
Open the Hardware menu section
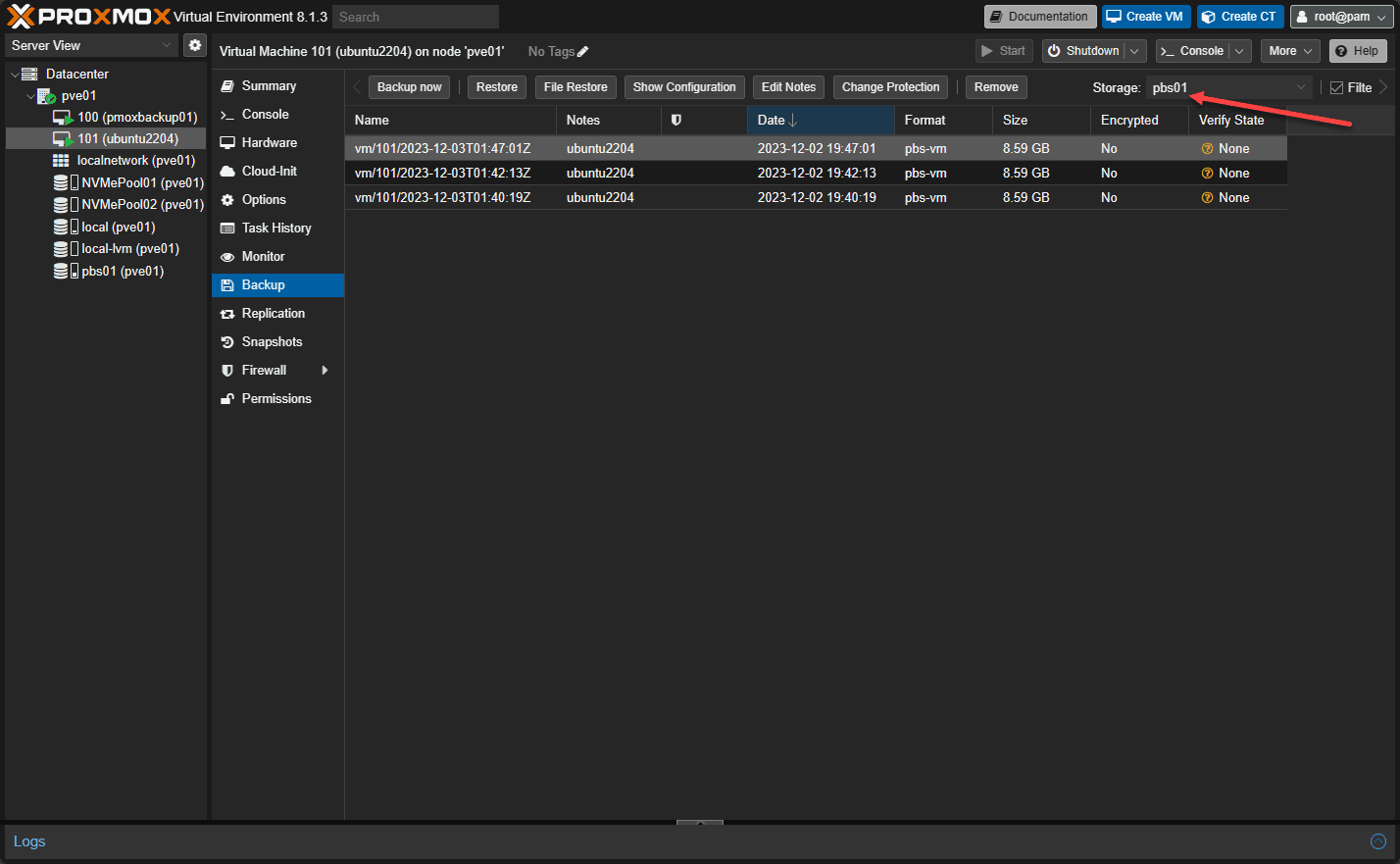(269, 142)
